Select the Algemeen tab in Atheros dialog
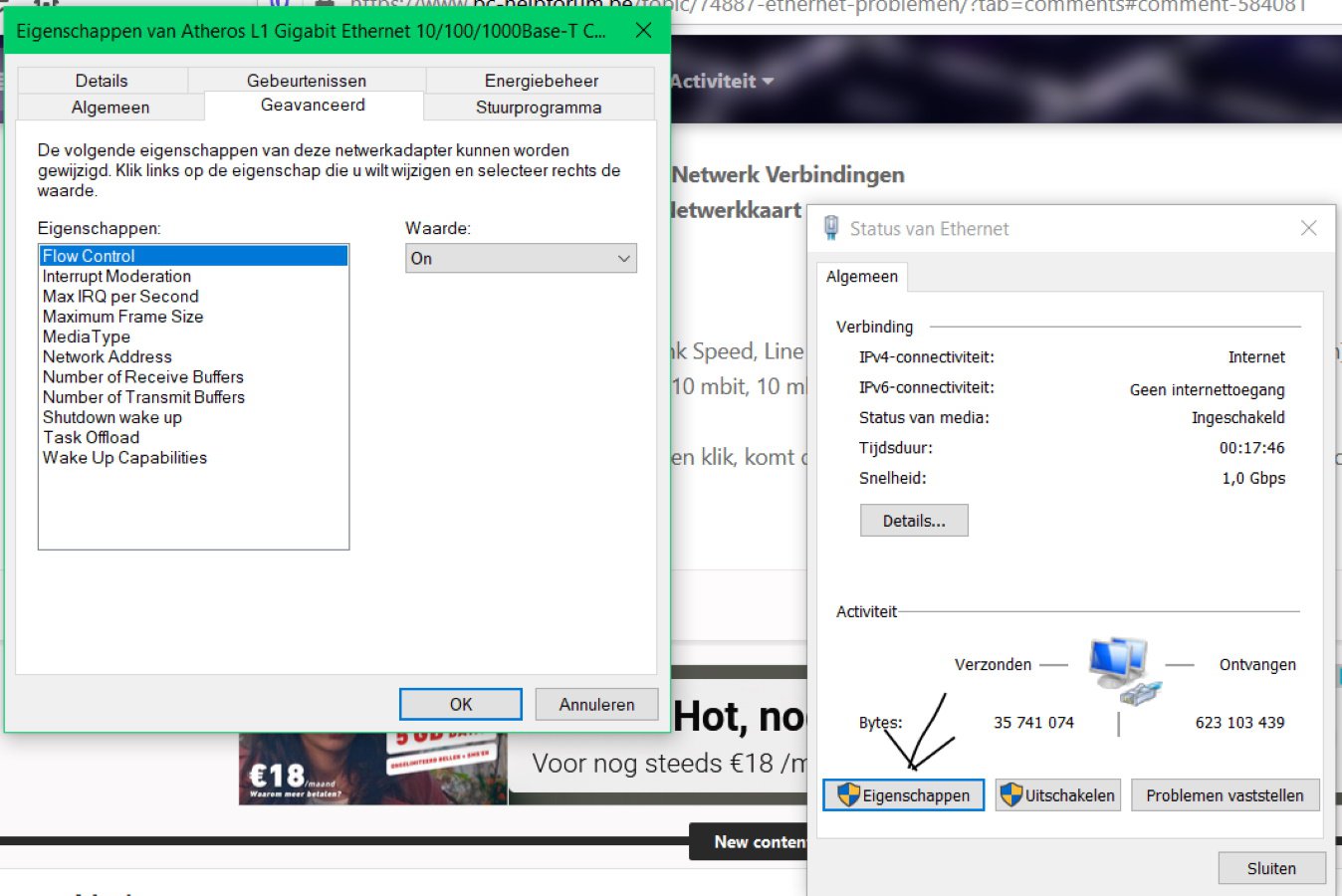The width and height of the screenshot is (1342, 896). 111,108
